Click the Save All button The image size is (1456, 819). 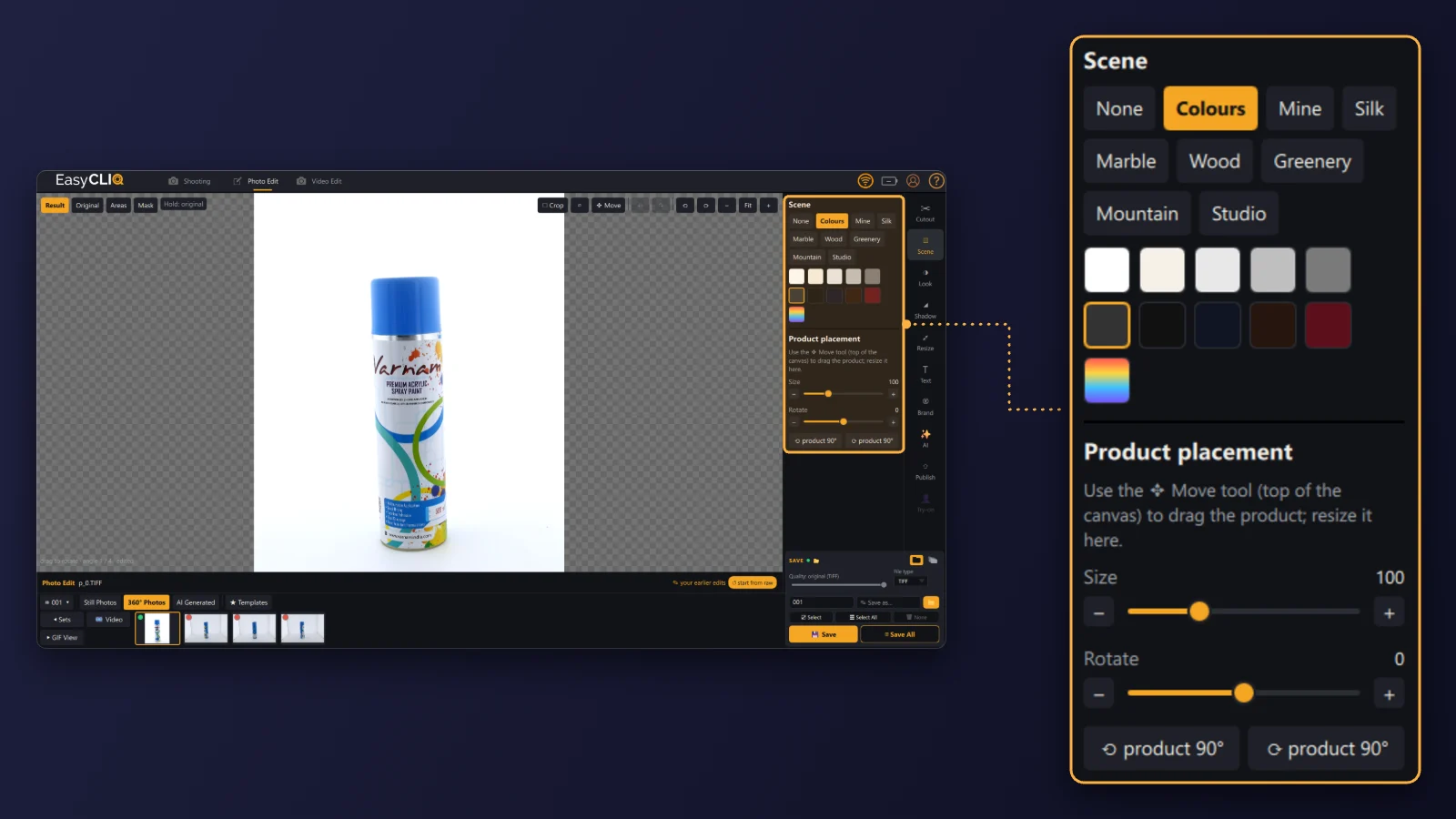click(899, 634)
